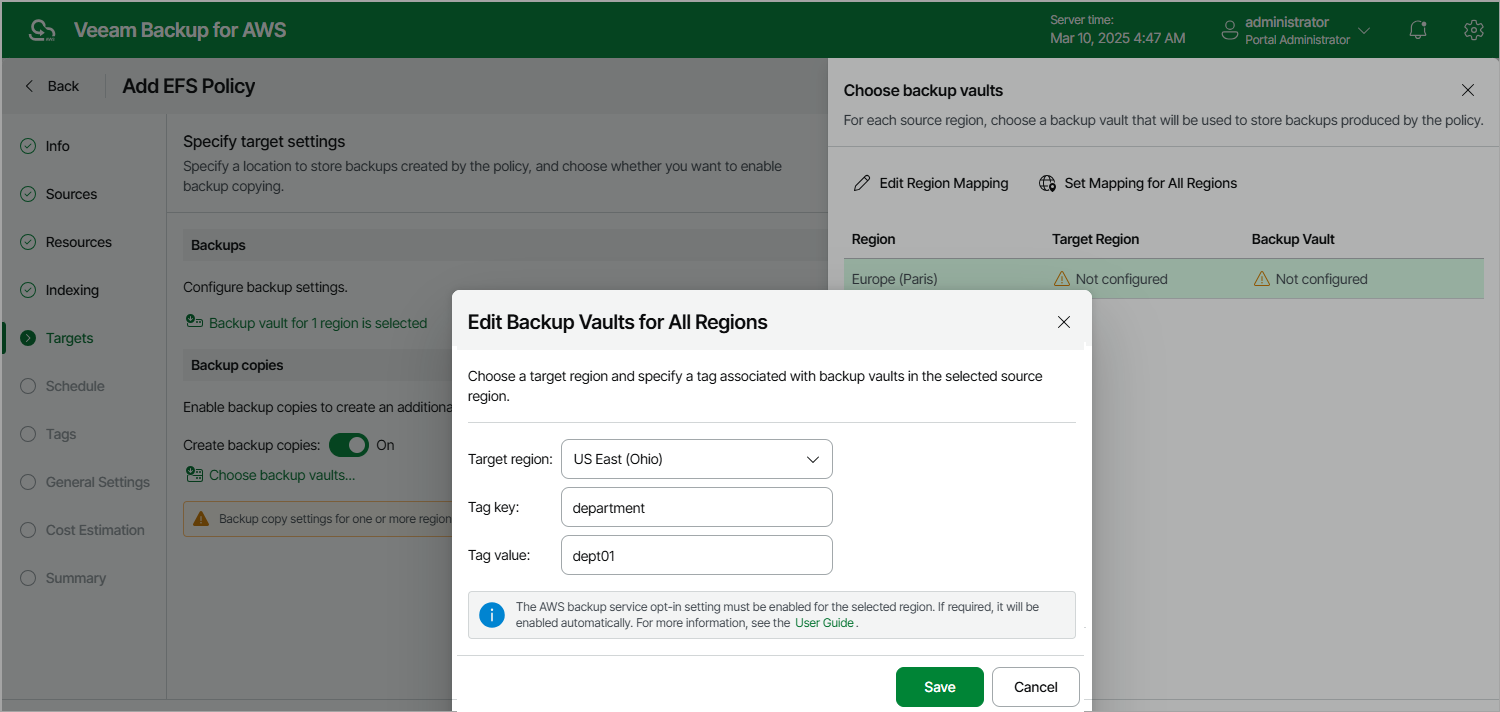The image size is (1500, 712).
Task: Open the notifications bell icon
Action: (x=1418, y=30)
